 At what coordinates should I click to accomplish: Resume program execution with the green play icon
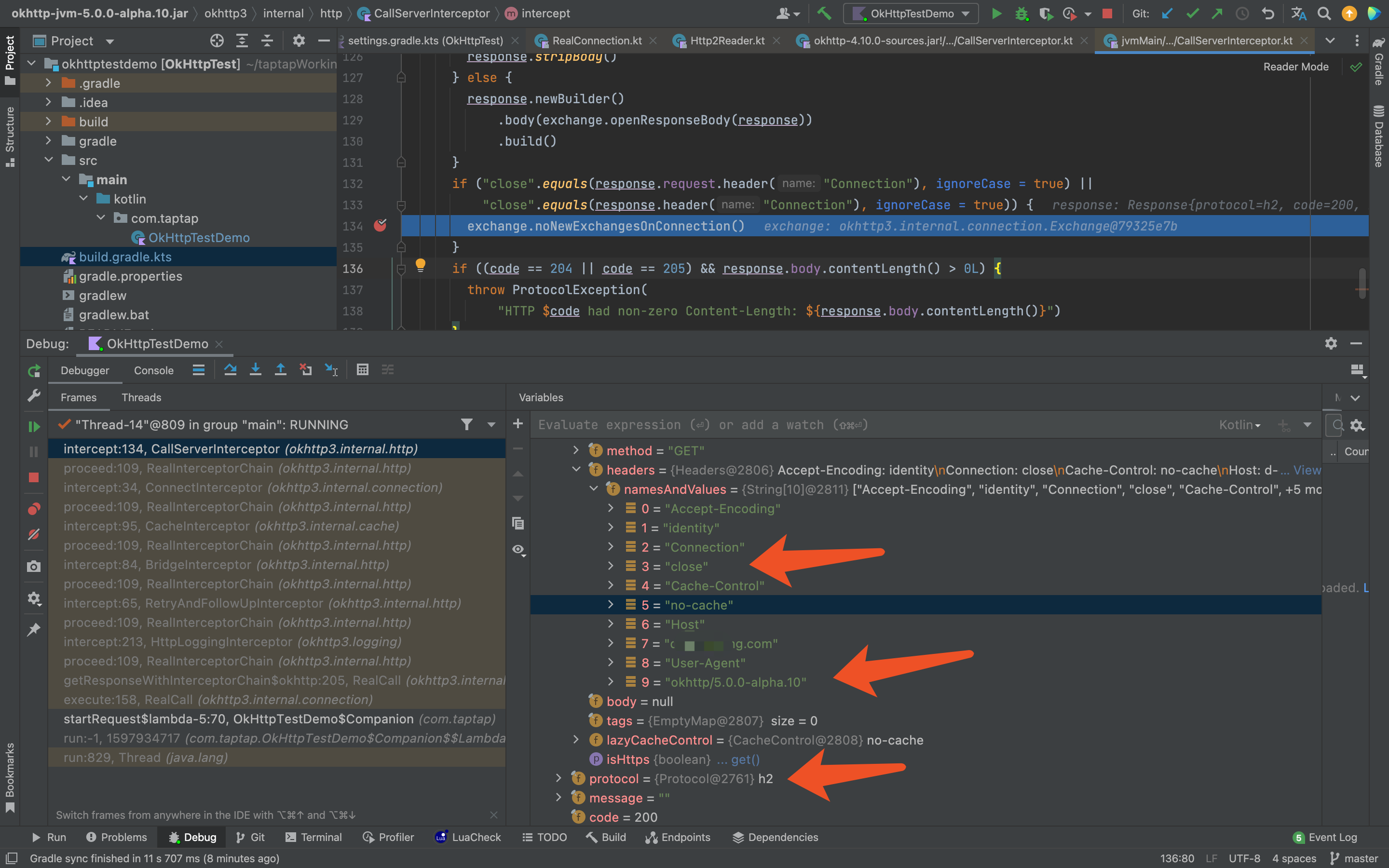tap(34, 426)
